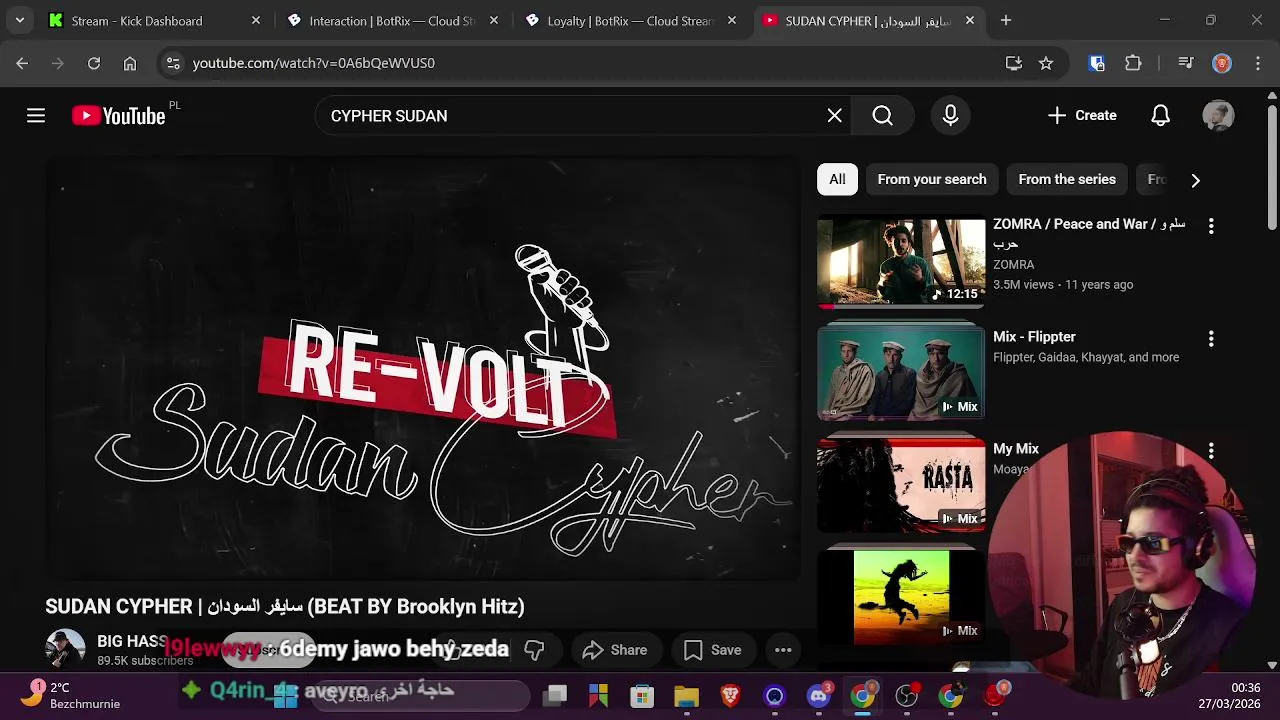This screenshot has width=1280, height=720.
Task: Open Chrome three-dot menu
Action: click(1256, 63)
